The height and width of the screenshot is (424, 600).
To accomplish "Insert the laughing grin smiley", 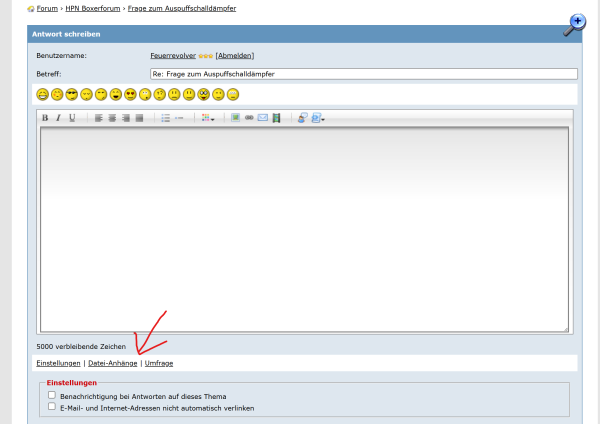I will coord(42,95).
